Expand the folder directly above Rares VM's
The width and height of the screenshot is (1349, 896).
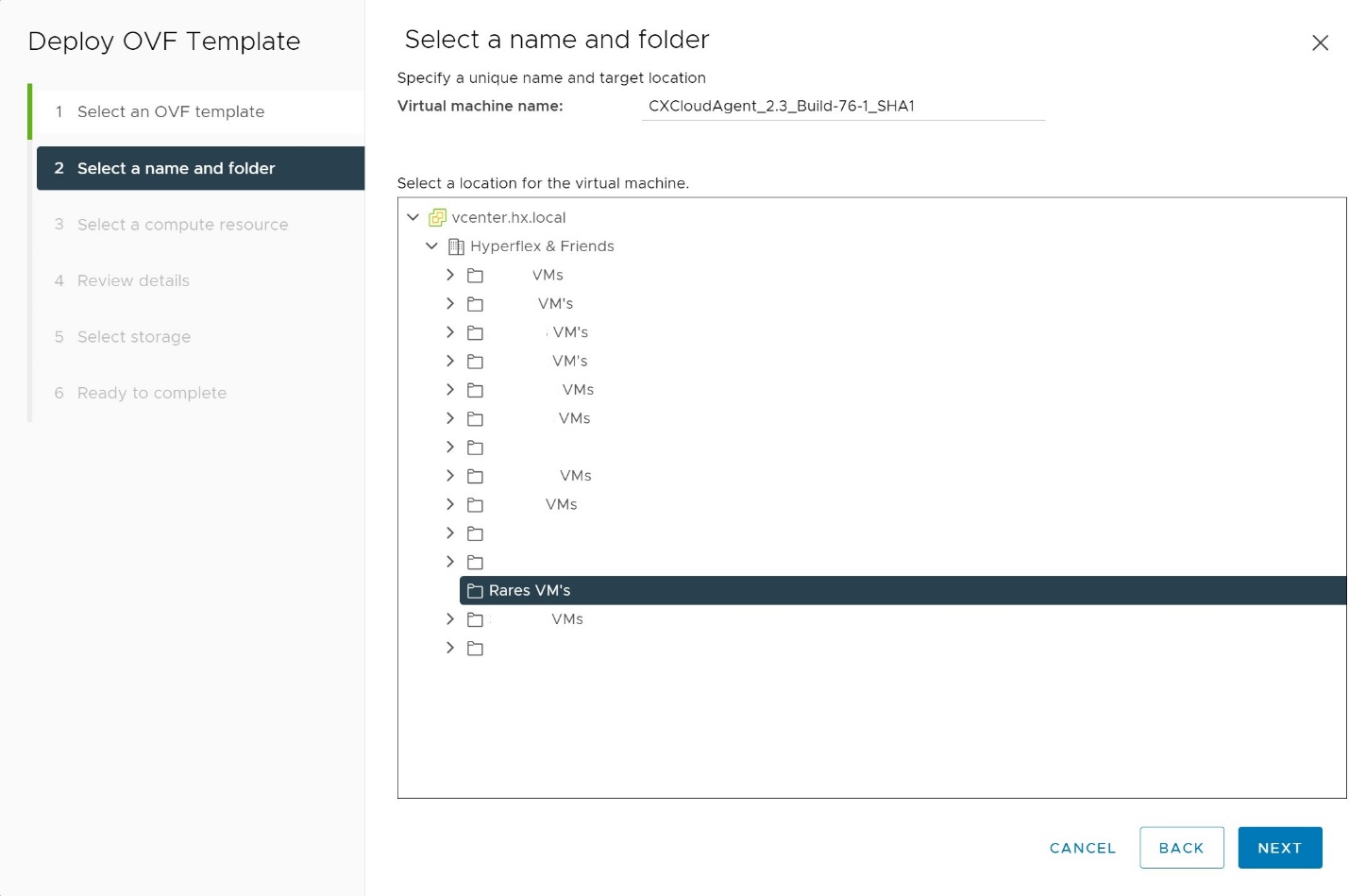tap(450, 561)
